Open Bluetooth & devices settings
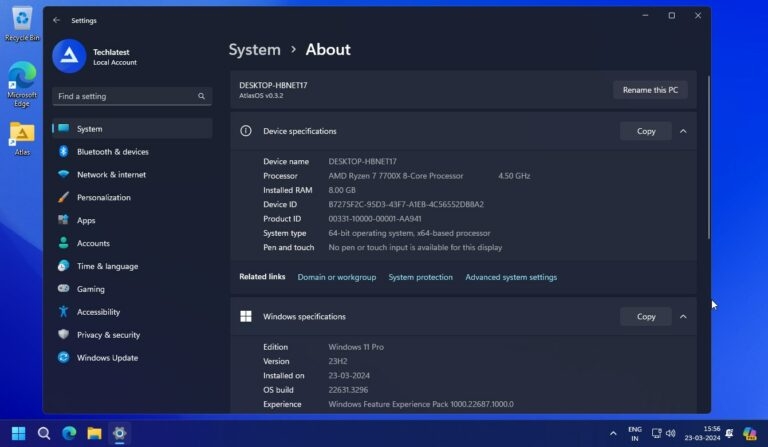The height and width of the screenshot is (447, 768). [x=132, y=152]
